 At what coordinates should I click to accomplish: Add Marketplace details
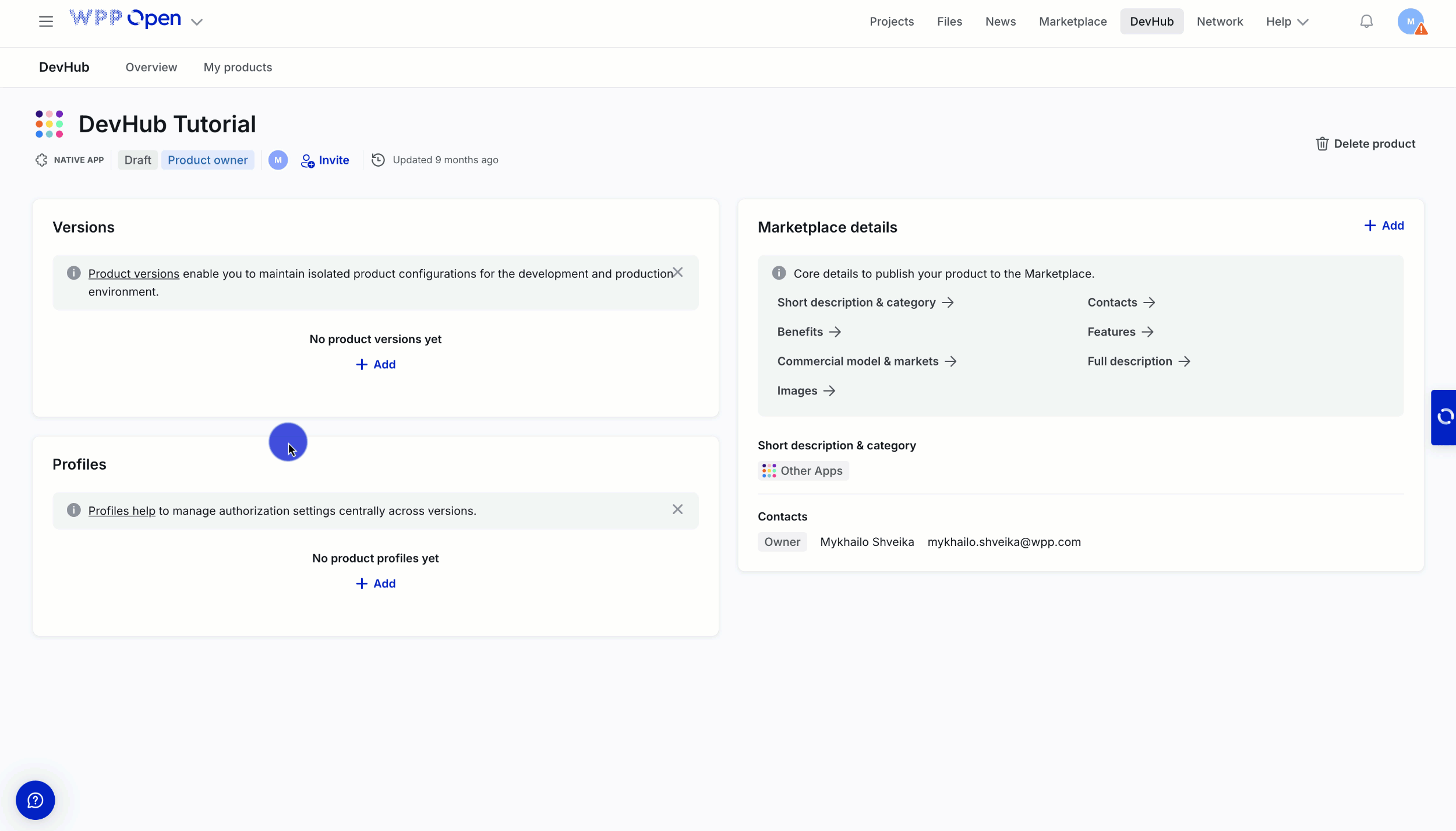(x=1384, y=226)
